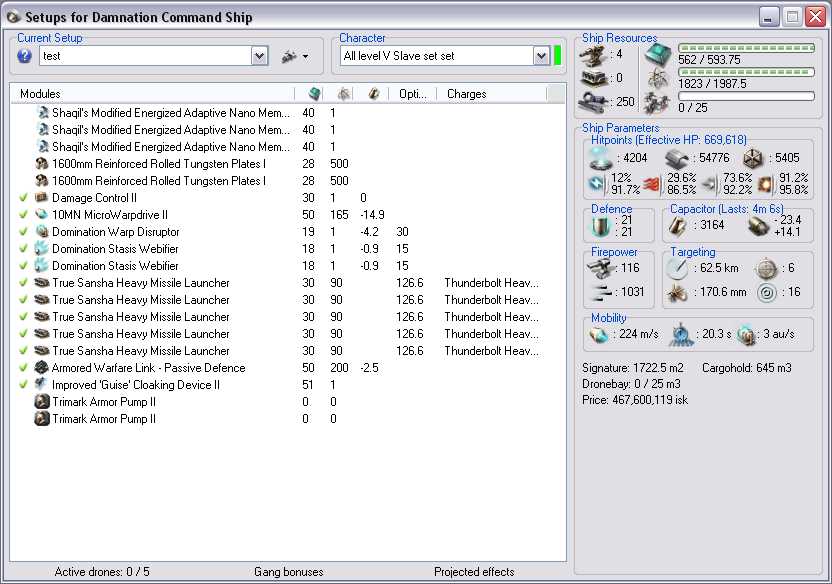Toggle Improved 'Guise' Cloaking Device checkmark
Screen dimensions: 832x584
click(x=23, y=384)
